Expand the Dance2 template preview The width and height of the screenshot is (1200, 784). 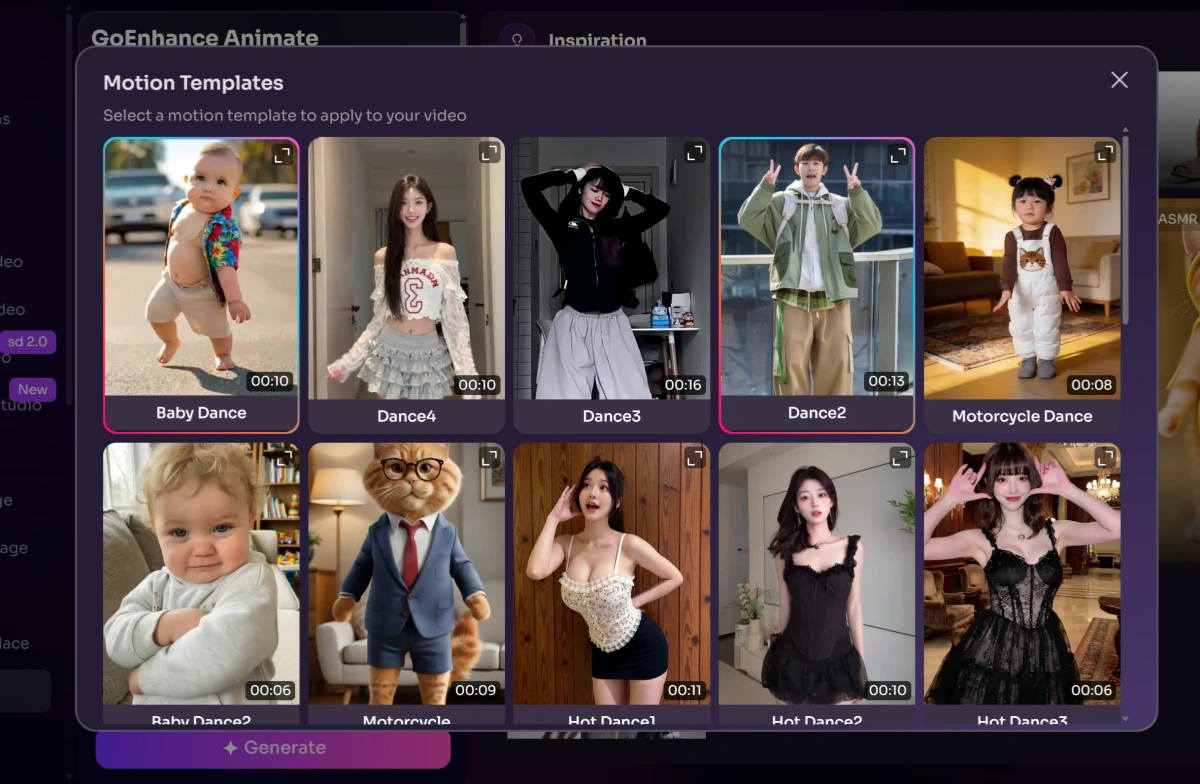[x=898, y=154]
